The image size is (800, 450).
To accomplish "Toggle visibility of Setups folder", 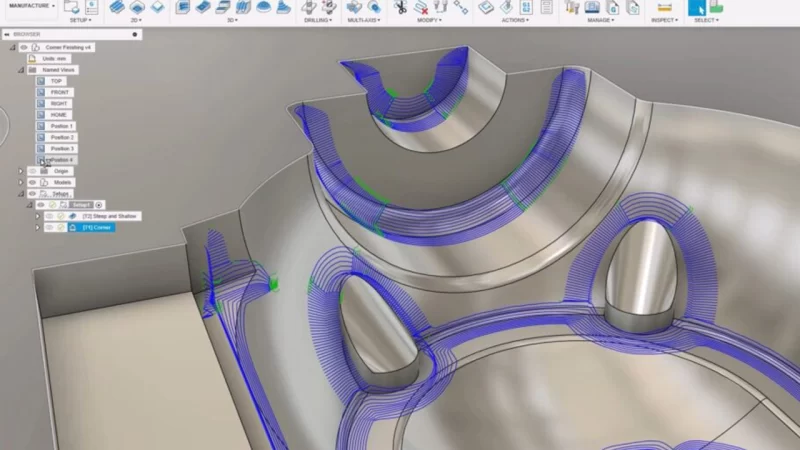I will 33,194.
